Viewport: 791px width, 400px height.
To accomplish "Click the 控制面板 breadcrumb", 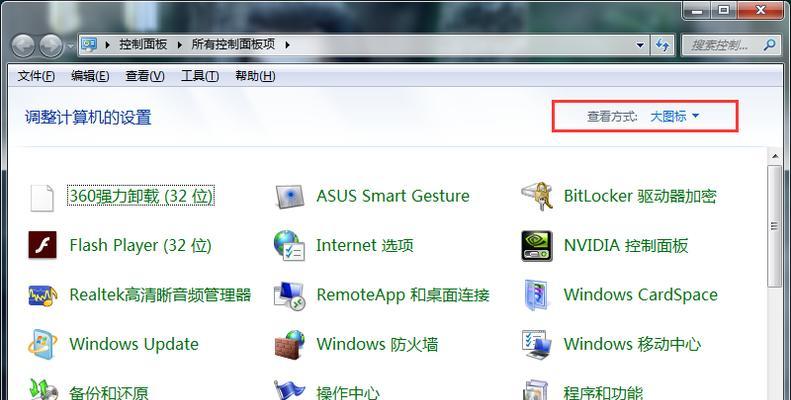I will coord(143,44).
